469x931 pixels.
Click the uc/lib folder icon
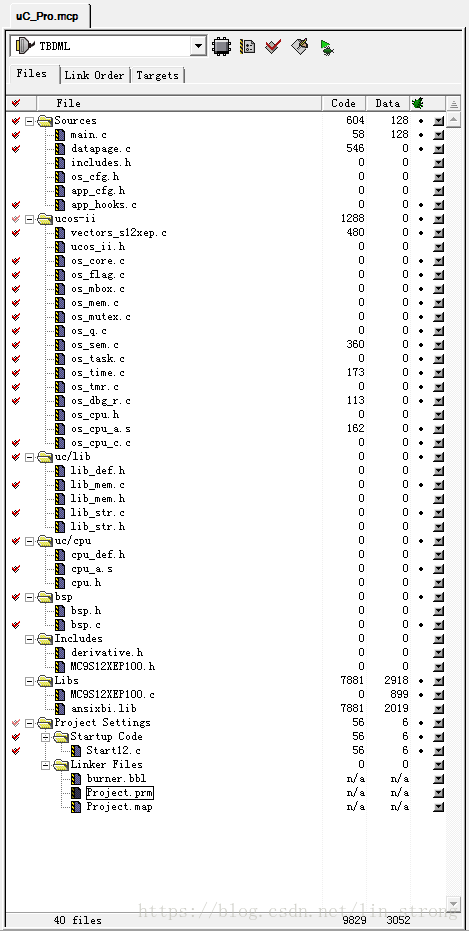[45, 457]
